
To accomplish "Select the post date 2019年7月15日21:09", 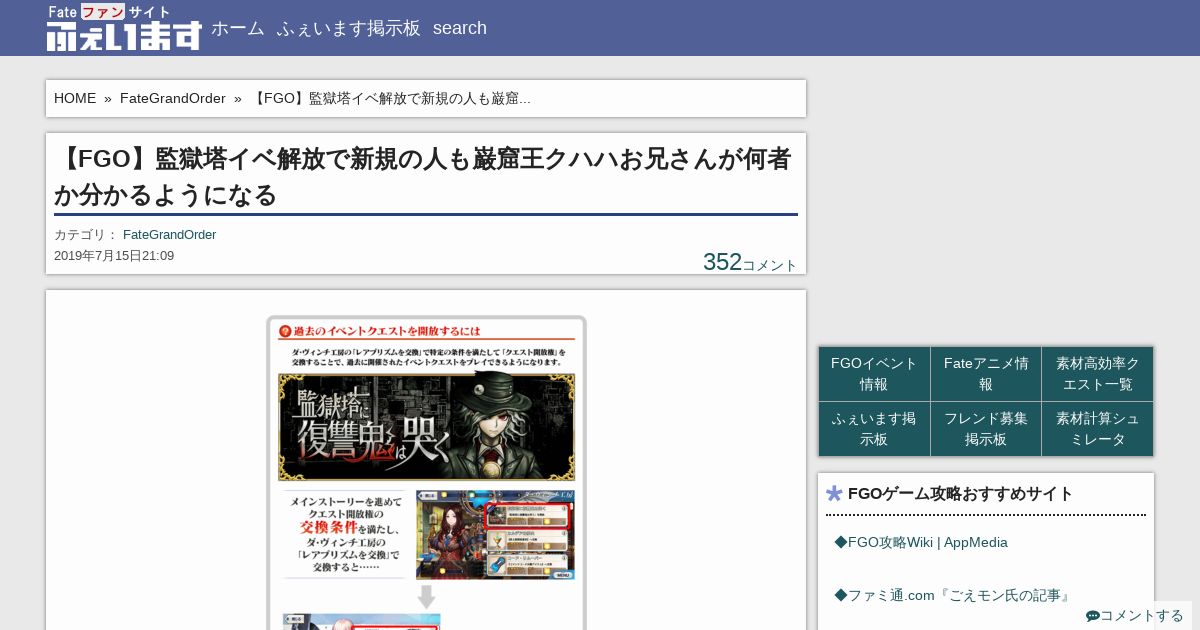I will click(x=114, y=256).
